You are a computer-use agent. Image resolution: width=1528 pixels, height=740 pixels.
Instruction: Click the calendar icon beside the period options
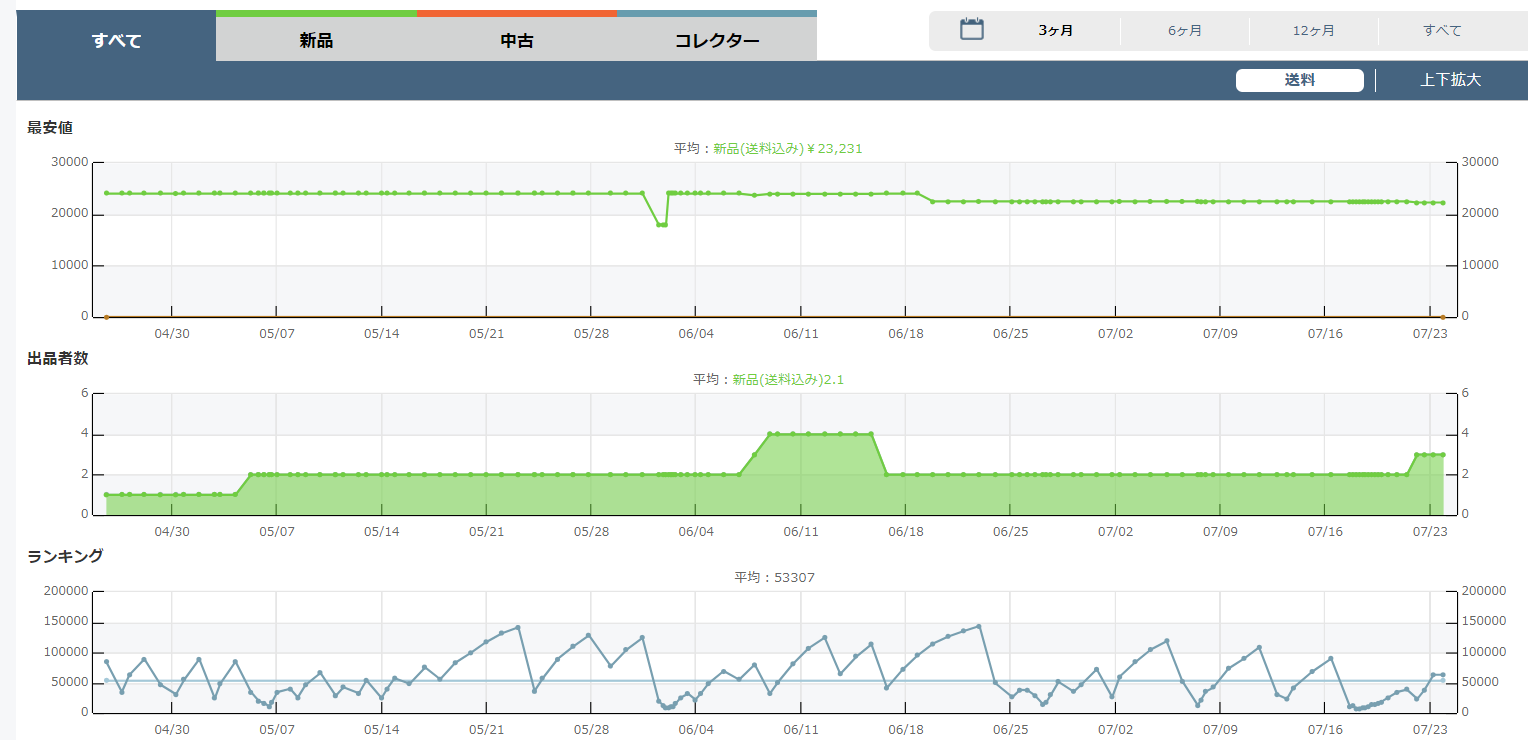click(x=972, y=30)
